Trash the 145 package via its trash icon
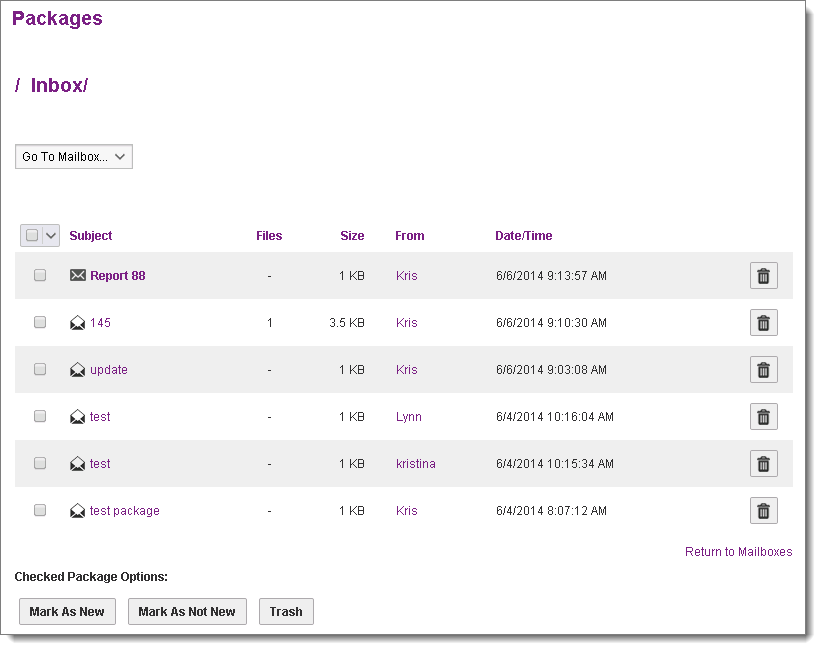 click(x=763, y=323)
